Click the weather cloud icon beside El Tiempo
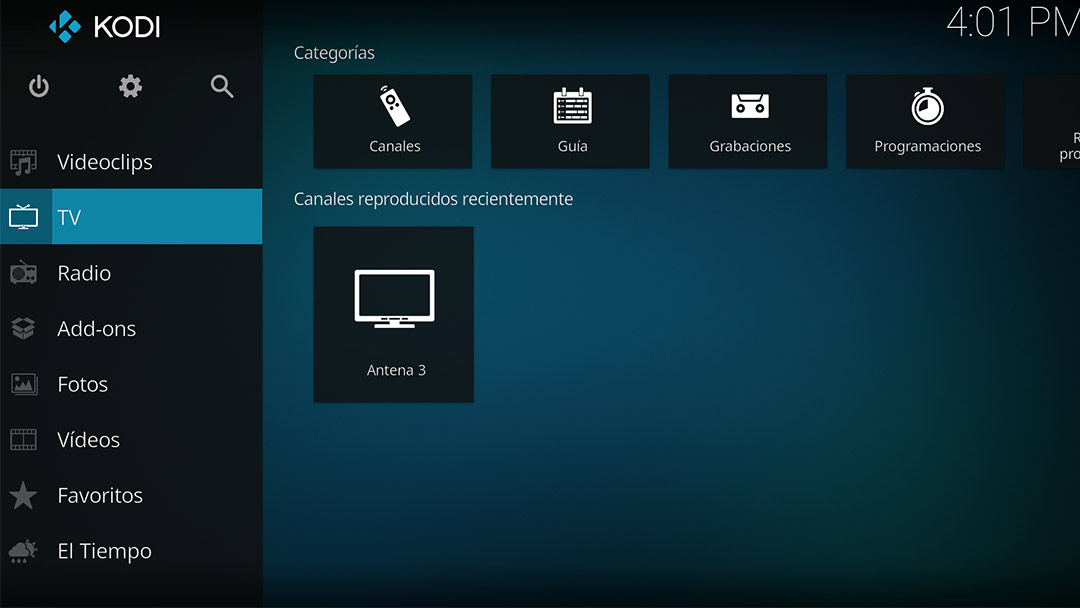The height and width of the screenshot is (608, 1080). [23, 551]
